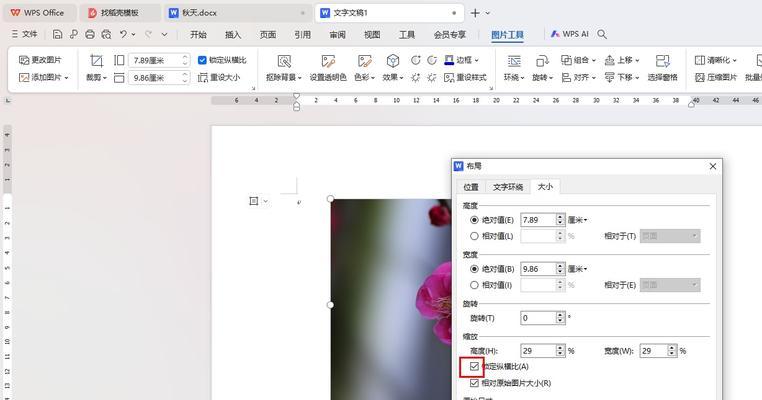Select width 绝对值(B) radio button
This screenshot has height=400, width=762.
(474, 269)
